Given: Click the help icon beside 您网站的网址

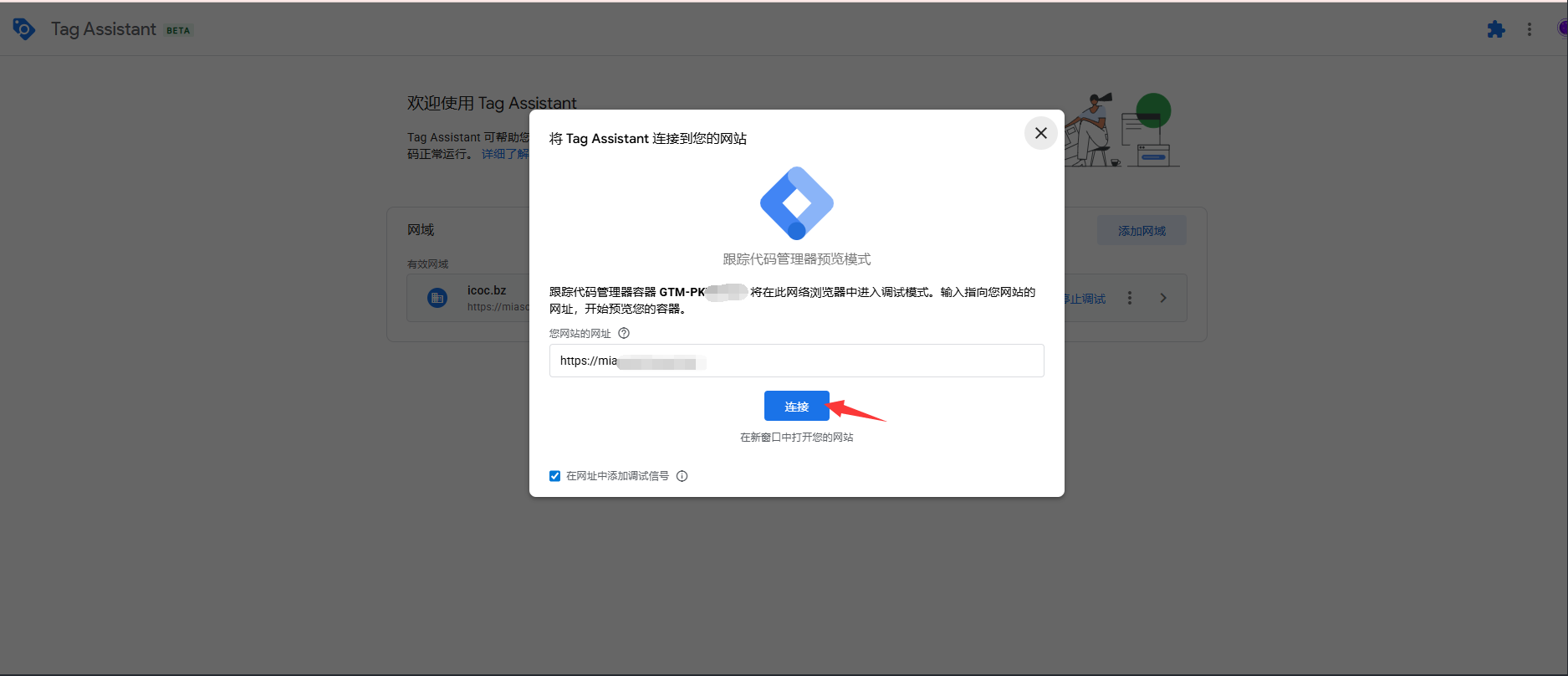Looking at the screenshot, I should point(624,333).
